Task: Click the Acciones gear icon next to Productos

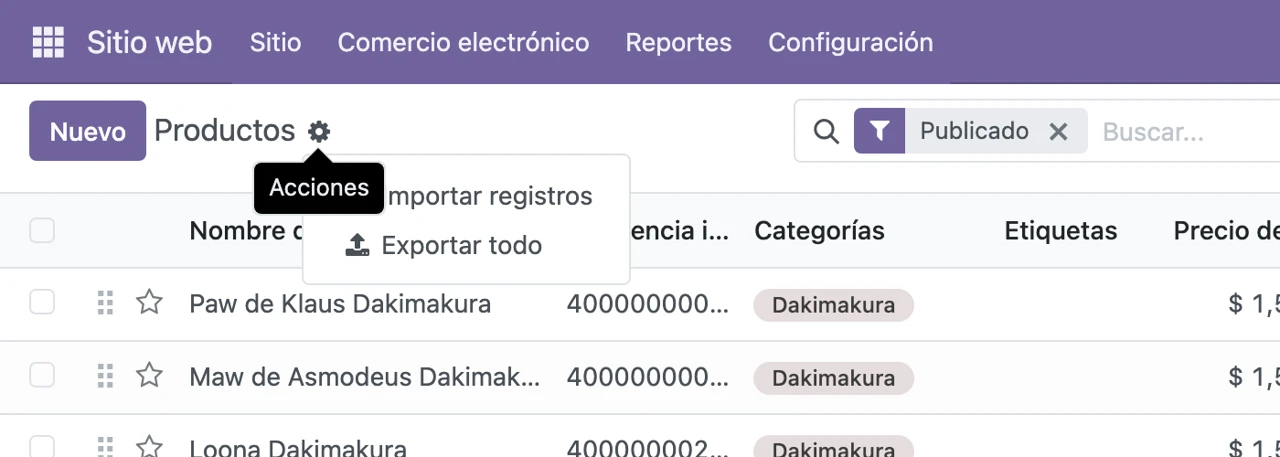Action: (319, 131)
